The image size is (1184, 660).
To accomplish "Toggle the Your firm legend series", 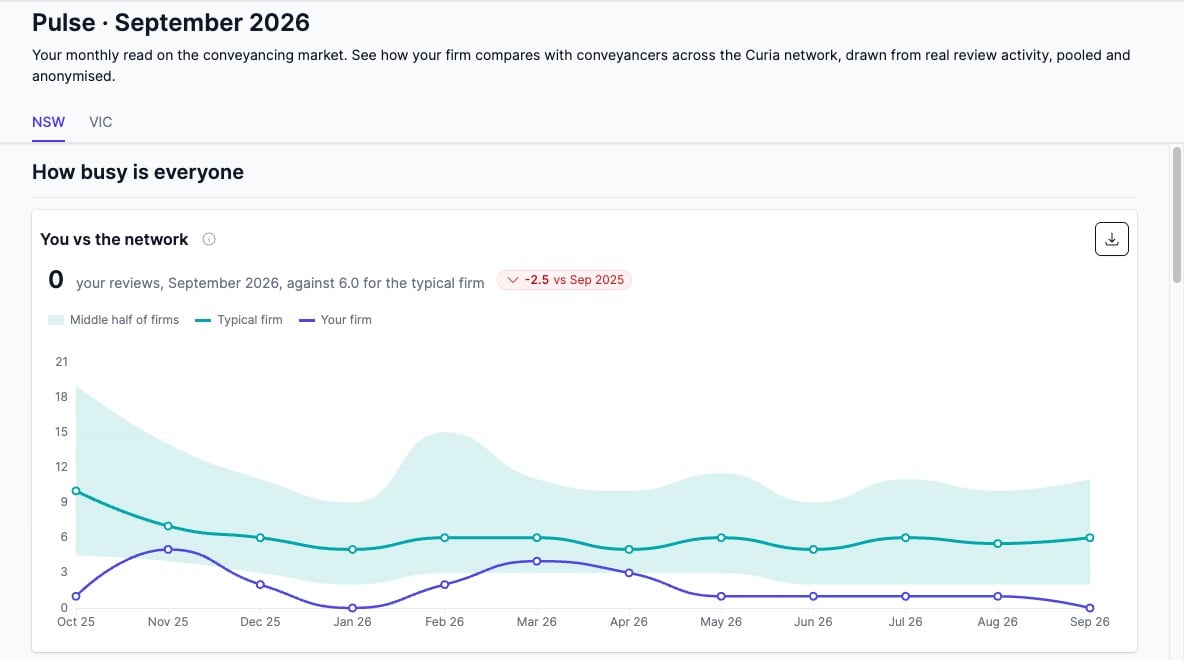I will [x=335, y=320].
